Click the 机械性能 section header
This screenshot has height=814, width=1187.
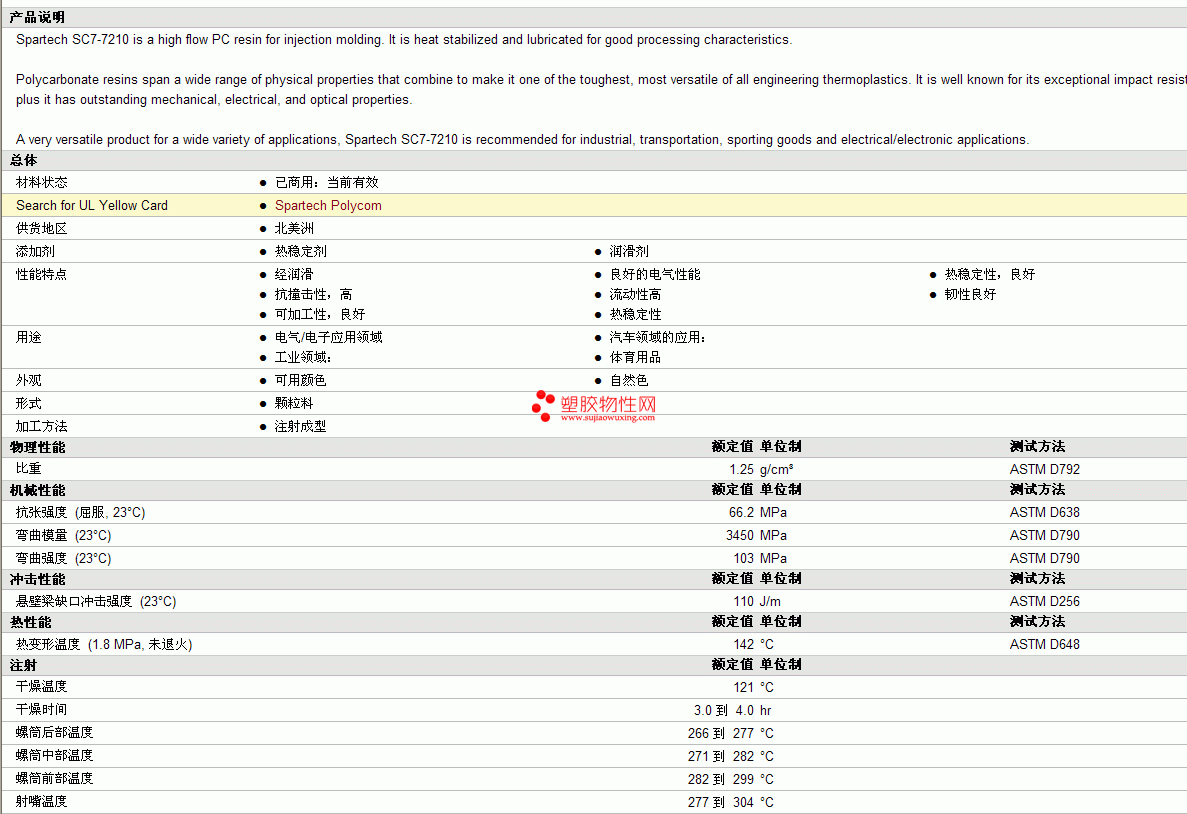(x=37, y=491)
